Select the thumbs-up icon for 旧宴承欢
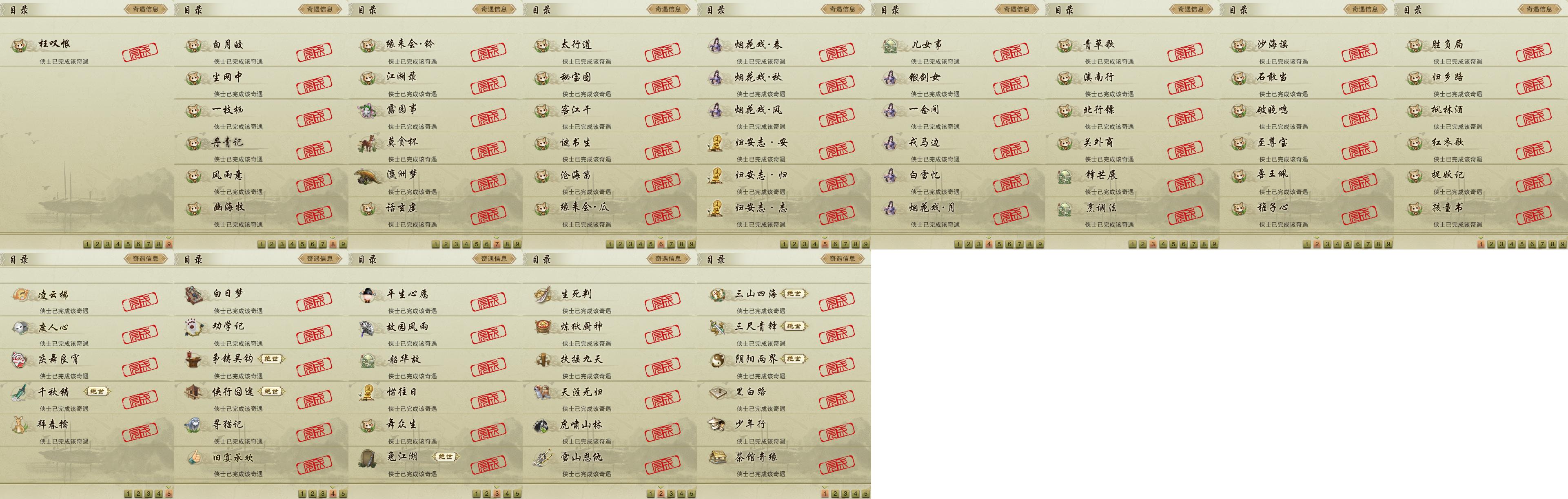The height and width of the screenshot is (499, 1568). pos(194,457)
